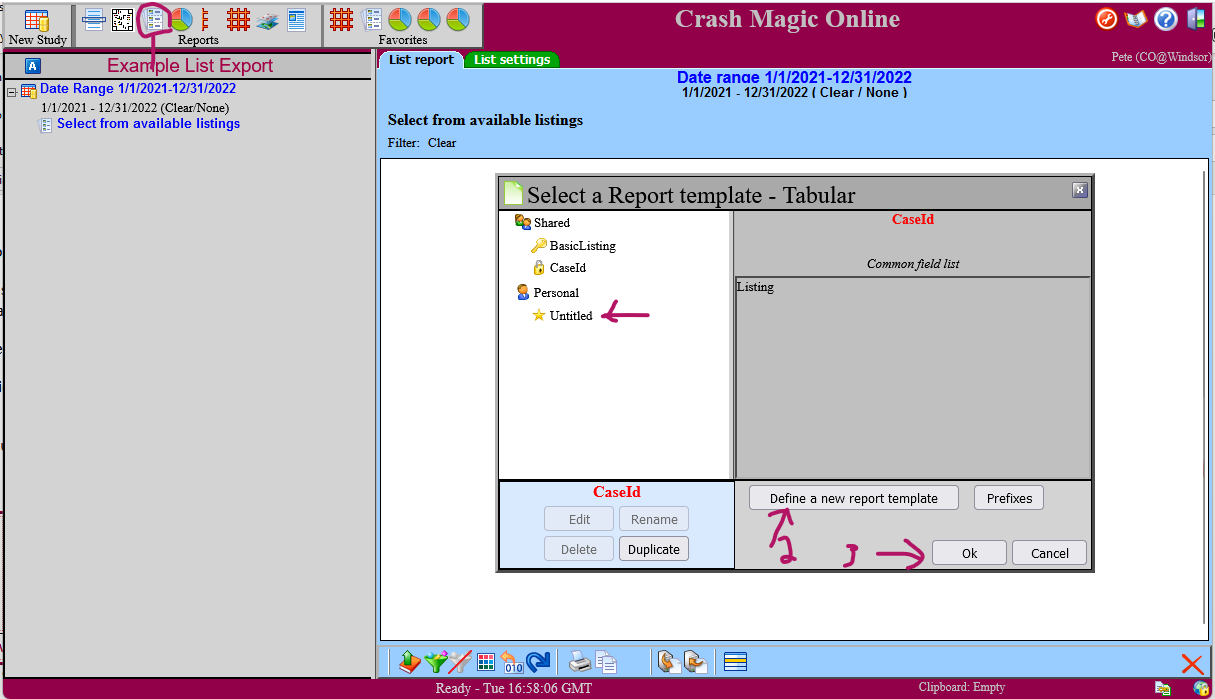The image size is (1215, 699).
Task: Open the notebook icon in the header
Action: coord(1135,19)
